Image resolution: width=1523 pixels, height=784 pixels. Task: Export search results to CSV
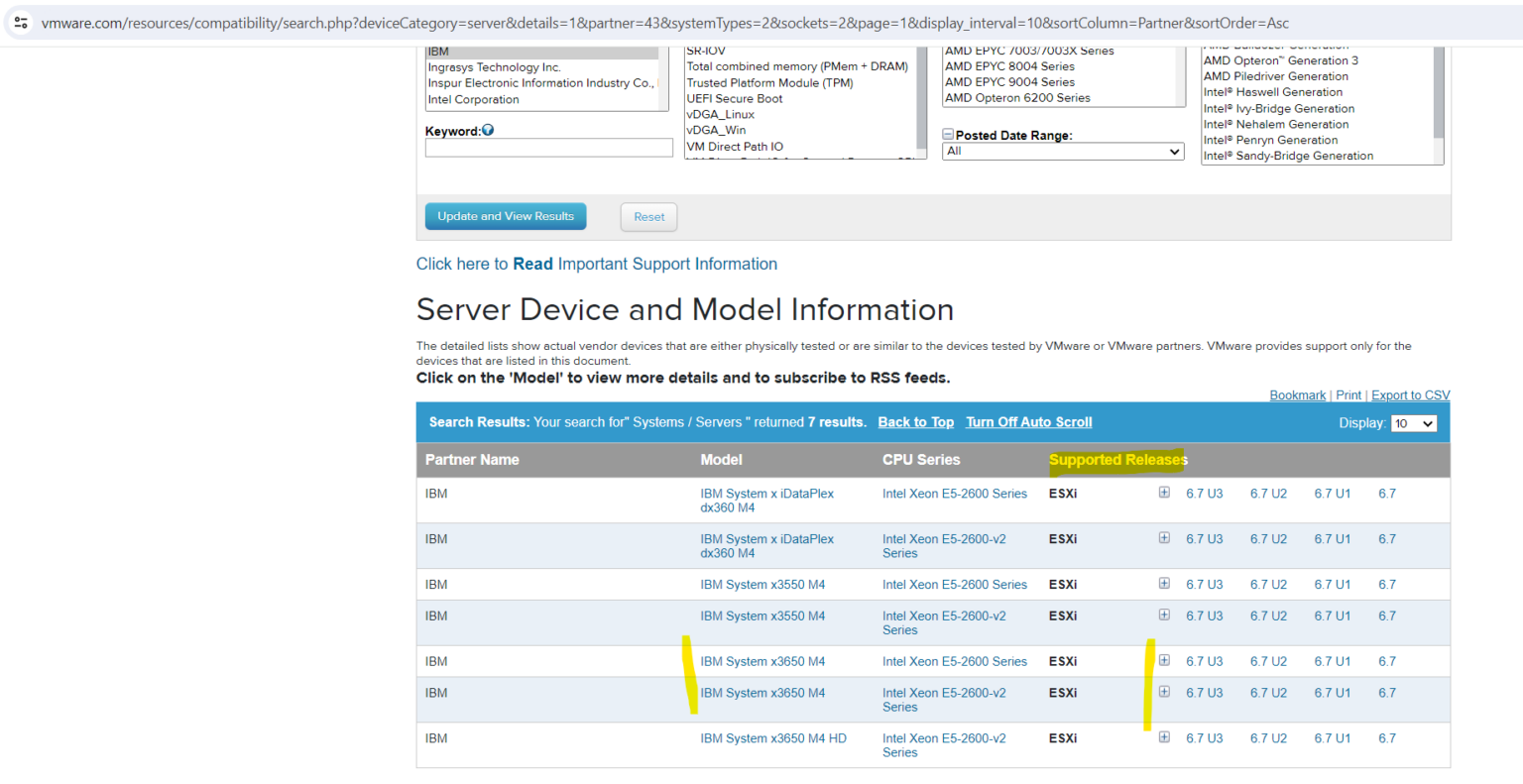(1410, 394)
